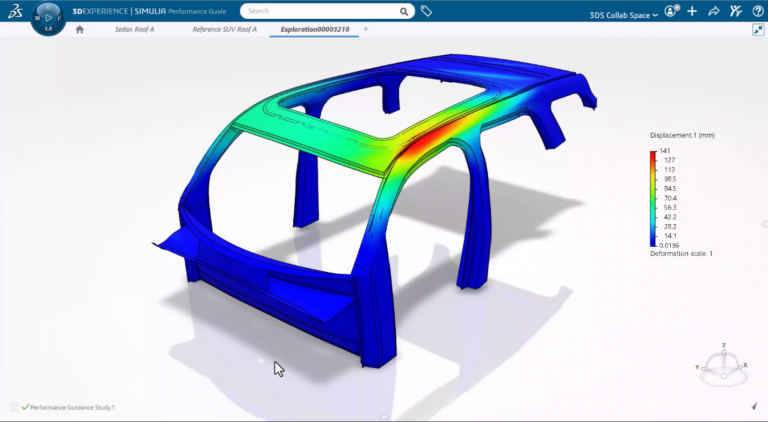
Task: Expand the 3DS Collab Space dropdown
Action: [623, 15]
